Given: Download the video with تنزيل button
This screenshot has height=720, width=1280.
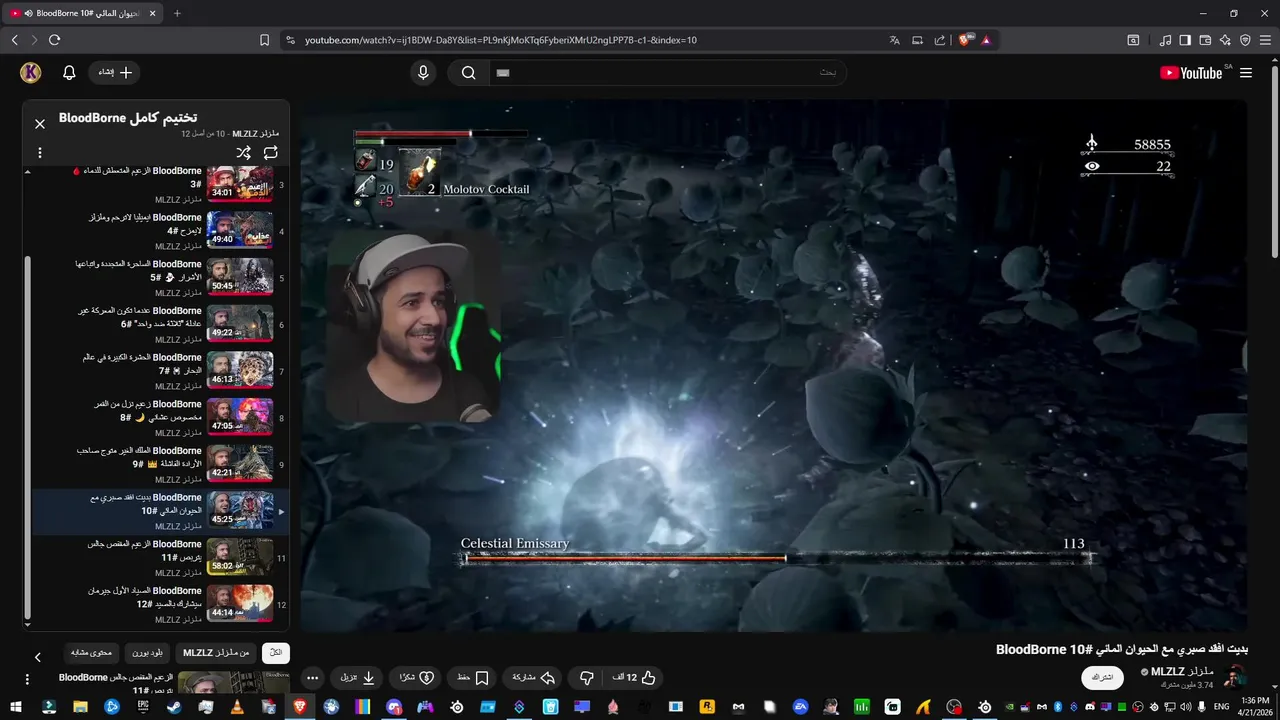Looking at the screenshot, I should click(357, 678).
